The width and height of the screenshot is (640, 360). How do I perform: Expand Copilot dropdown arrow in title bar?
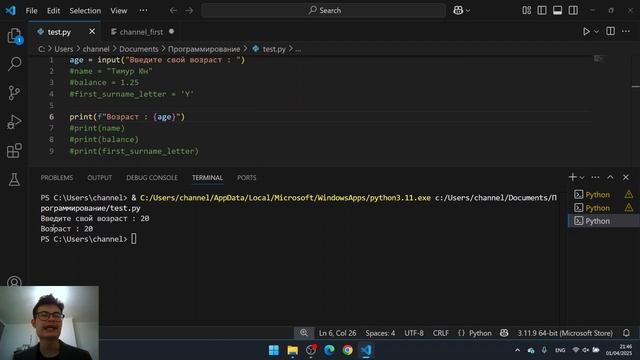pos(468,11)
